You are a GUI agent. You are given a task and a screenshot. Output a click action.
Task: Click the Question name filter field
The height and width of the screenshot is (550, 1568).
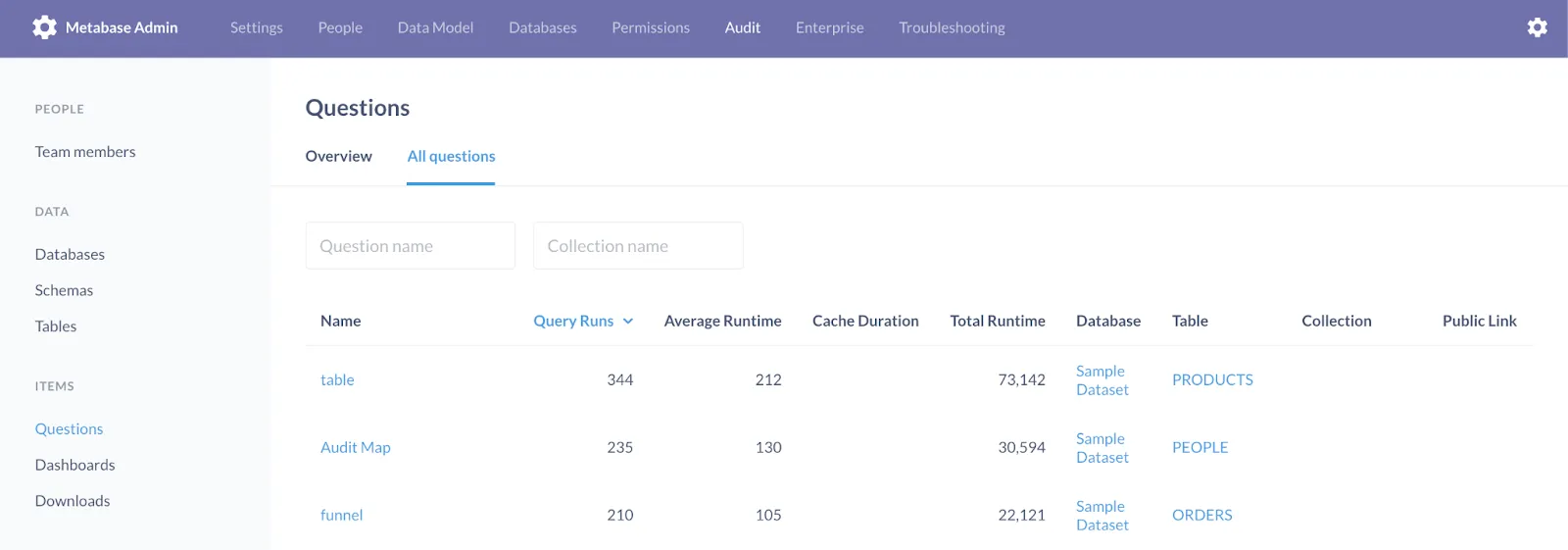click(x=410, y=246)
